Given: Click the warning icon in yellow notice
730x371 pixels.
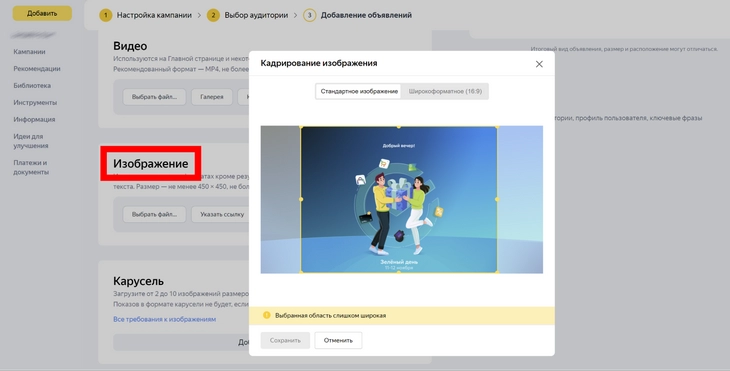Looking at the screenshot, I should click(266, 315).
